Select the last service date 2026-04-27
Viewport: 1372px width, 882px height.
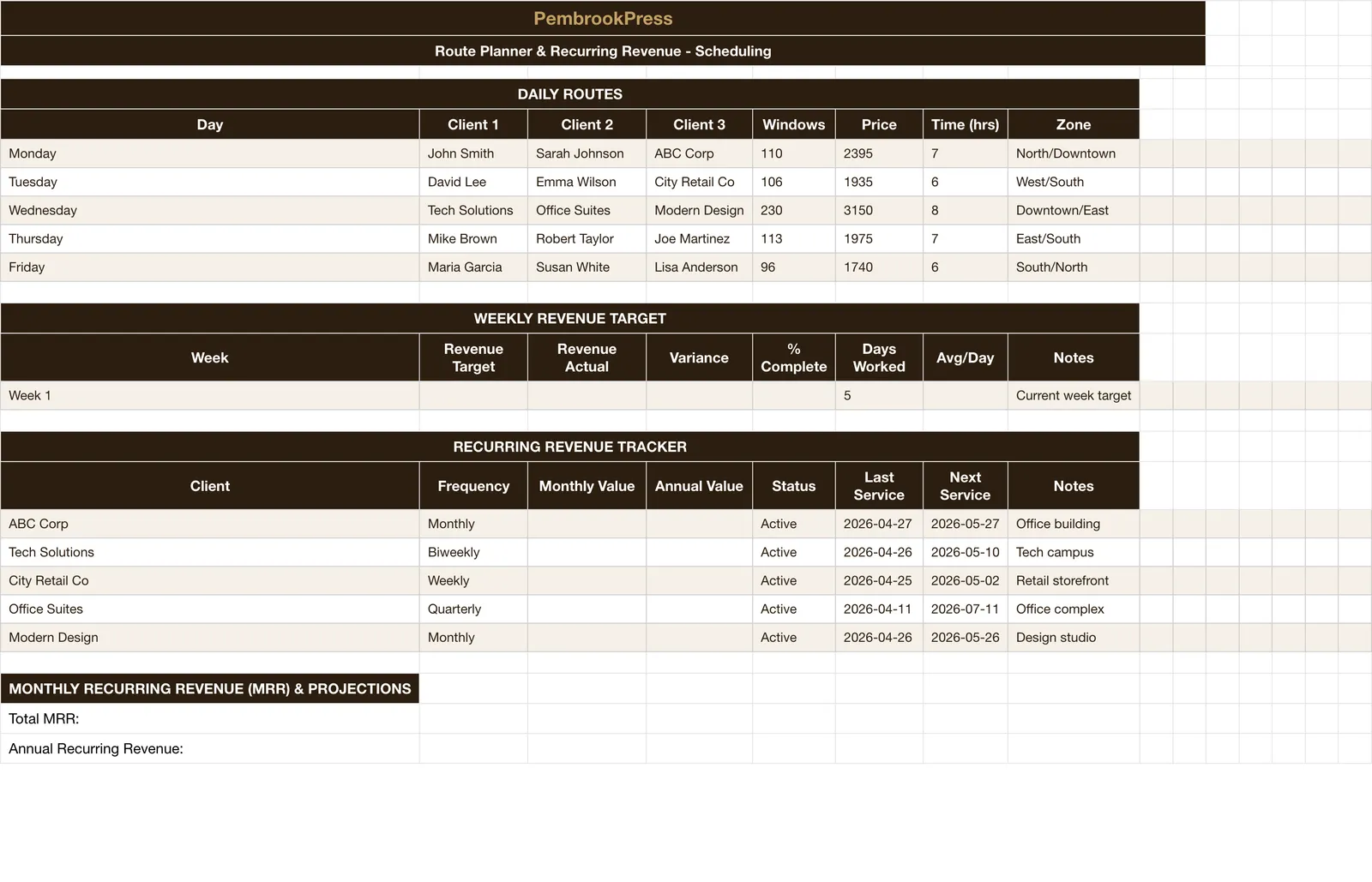click(x=879, y=524)
